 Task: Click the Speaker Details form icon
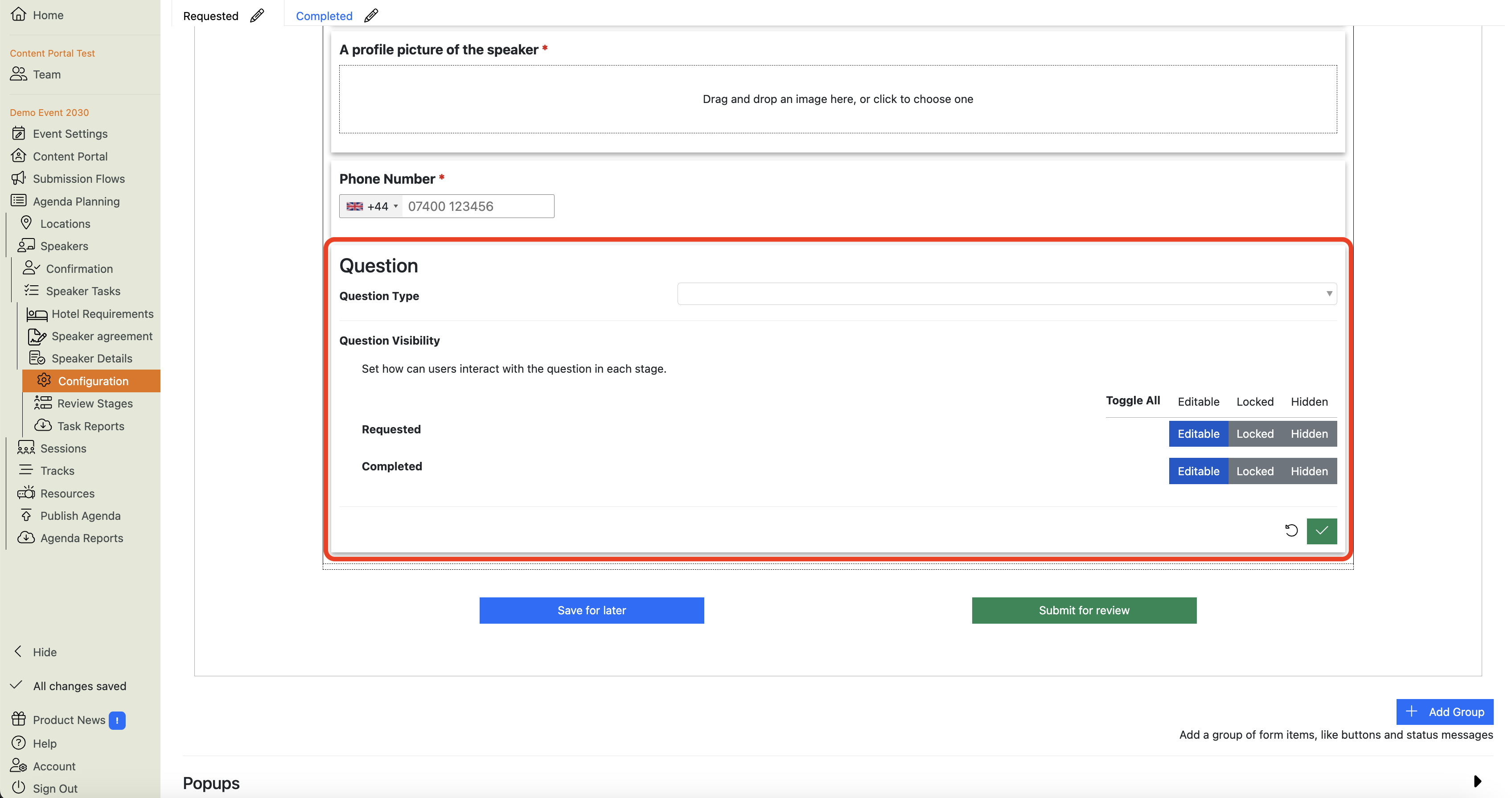point(37,358)
